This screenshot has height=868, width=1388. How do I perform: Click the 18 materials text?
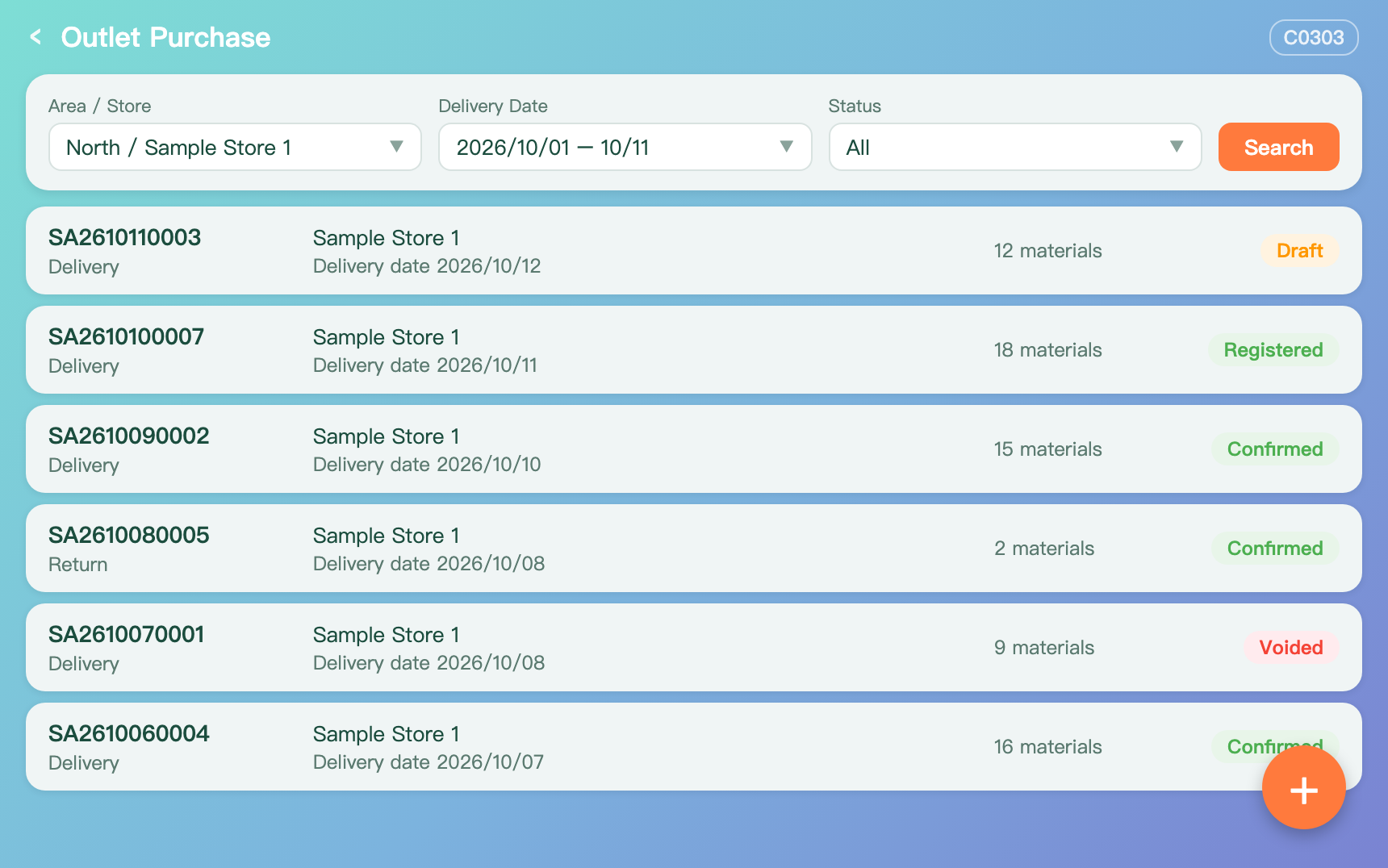1047,350
